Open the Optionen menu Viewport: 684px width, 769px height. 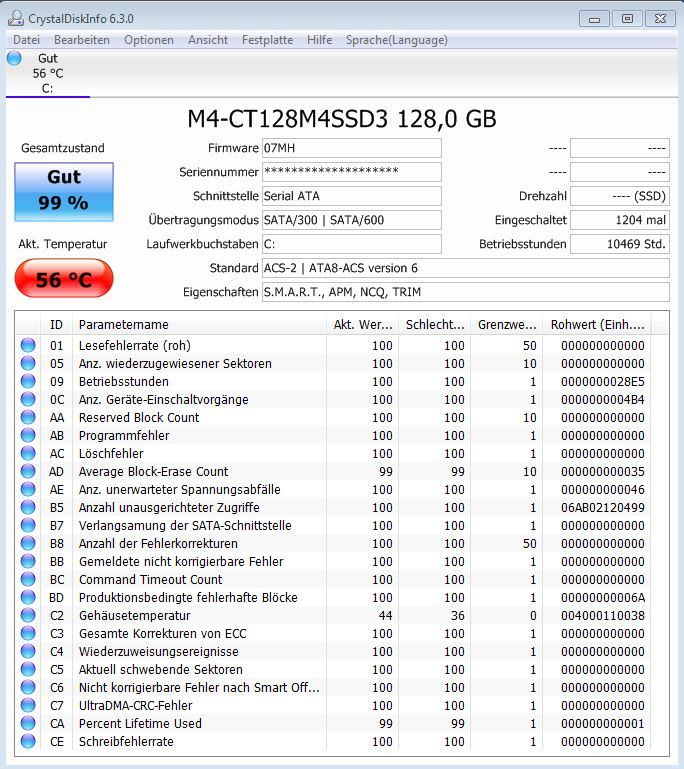pos(149,40)
